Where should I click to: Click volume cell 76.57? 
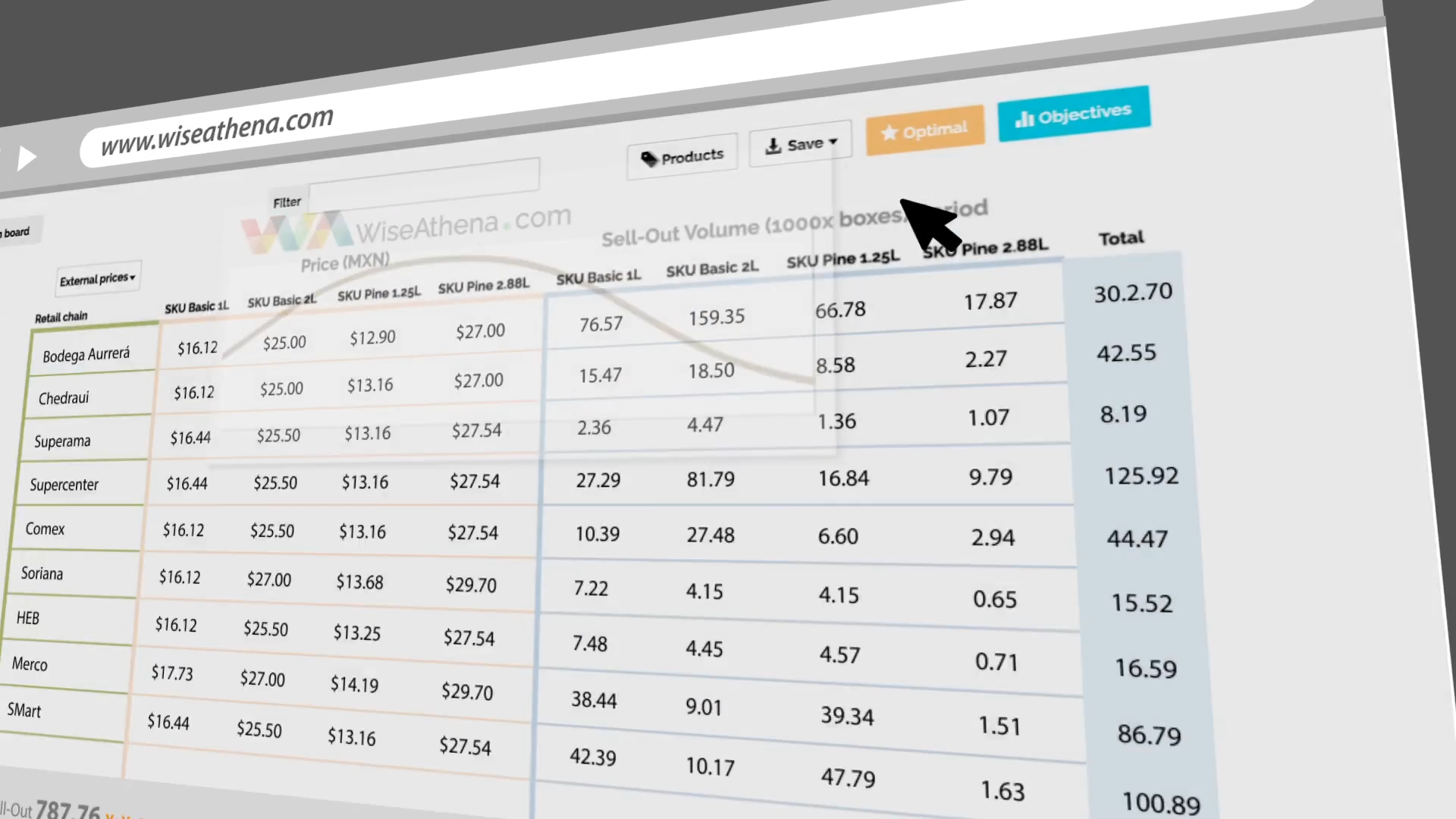coord(601,325)
